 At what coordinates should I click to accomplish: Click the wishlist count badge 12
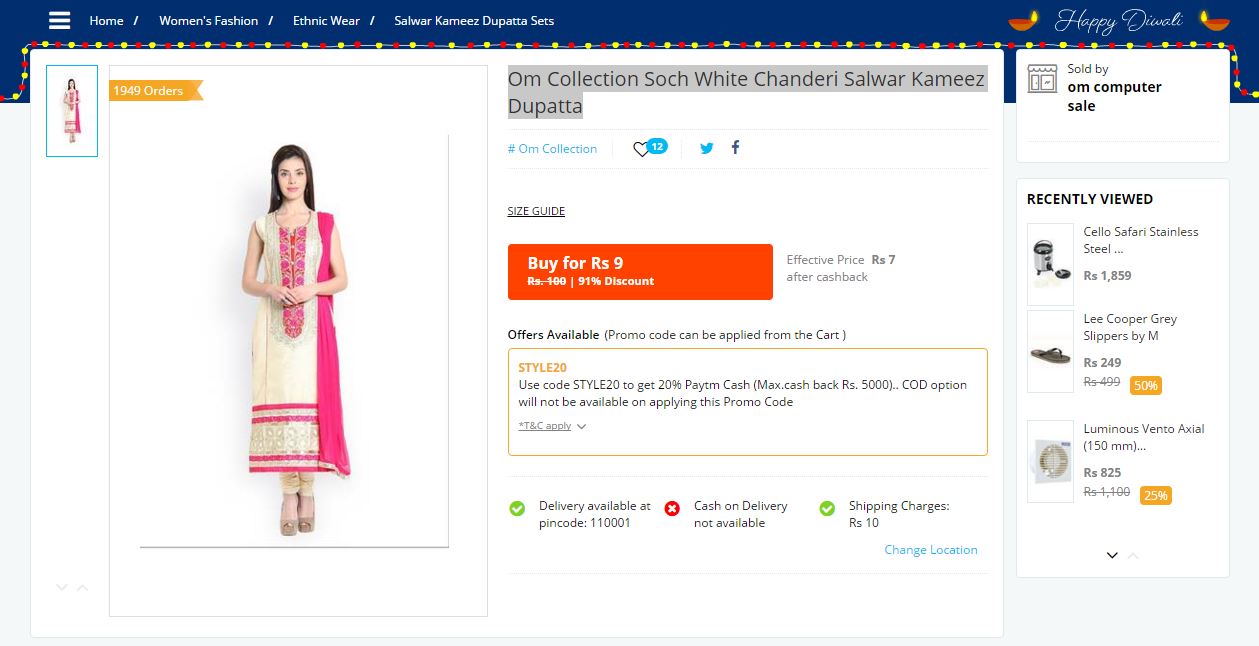coord(657,146)
